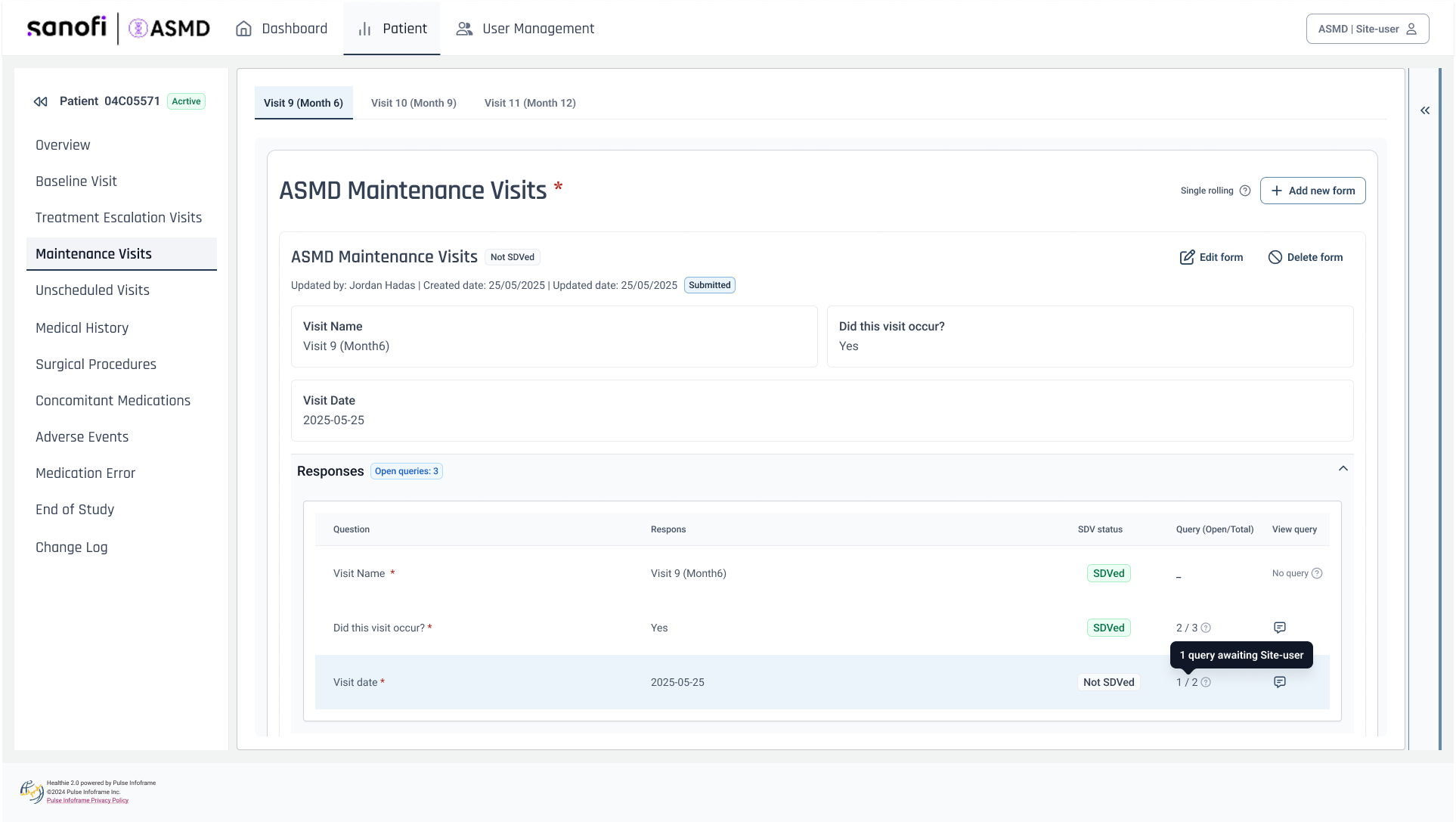Select the Visit 9 (Month 6) tab
The height and width of the screenshot is (822, 1456).
(303, 103)
